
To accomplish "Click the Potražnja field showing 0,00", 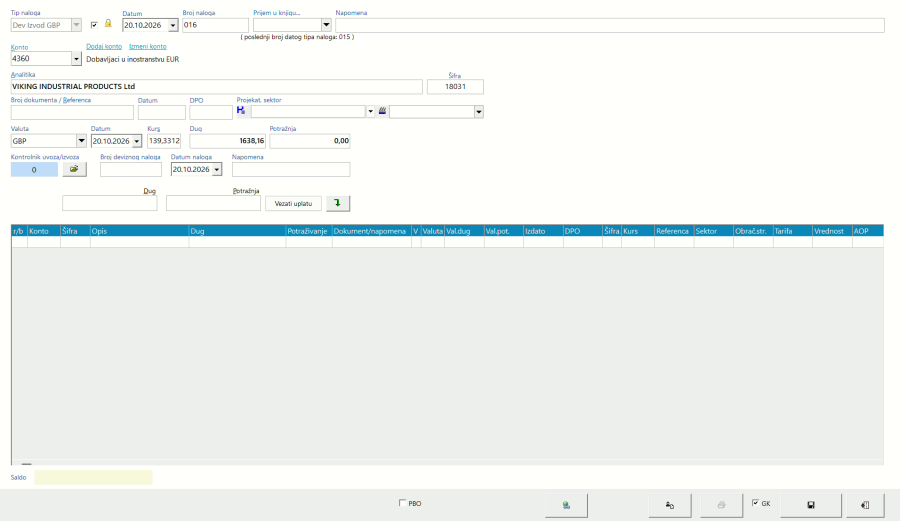I will pos(310,141).
